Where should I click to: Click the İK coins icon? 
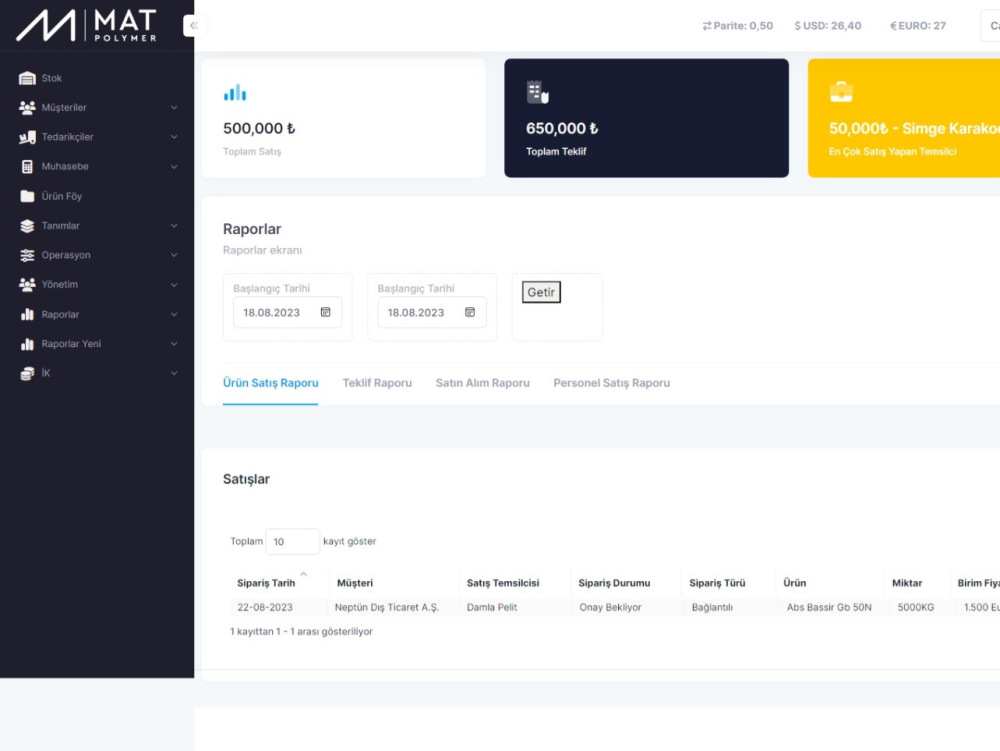point(27,373)
